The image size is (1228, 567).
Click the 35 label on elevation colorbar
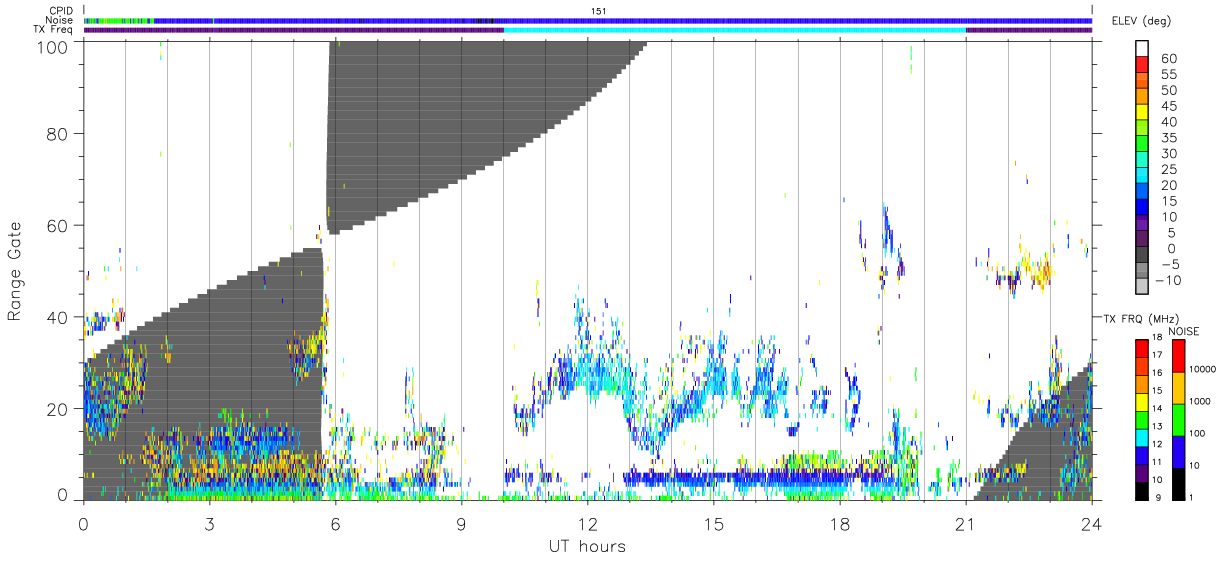coord(1169,137)
